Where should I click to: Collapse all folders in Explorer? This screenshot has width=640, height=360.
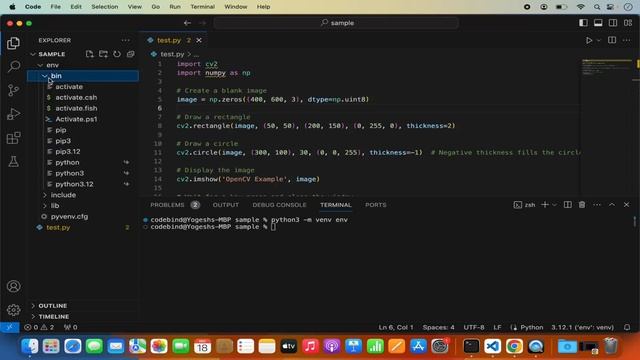point(131,54)
